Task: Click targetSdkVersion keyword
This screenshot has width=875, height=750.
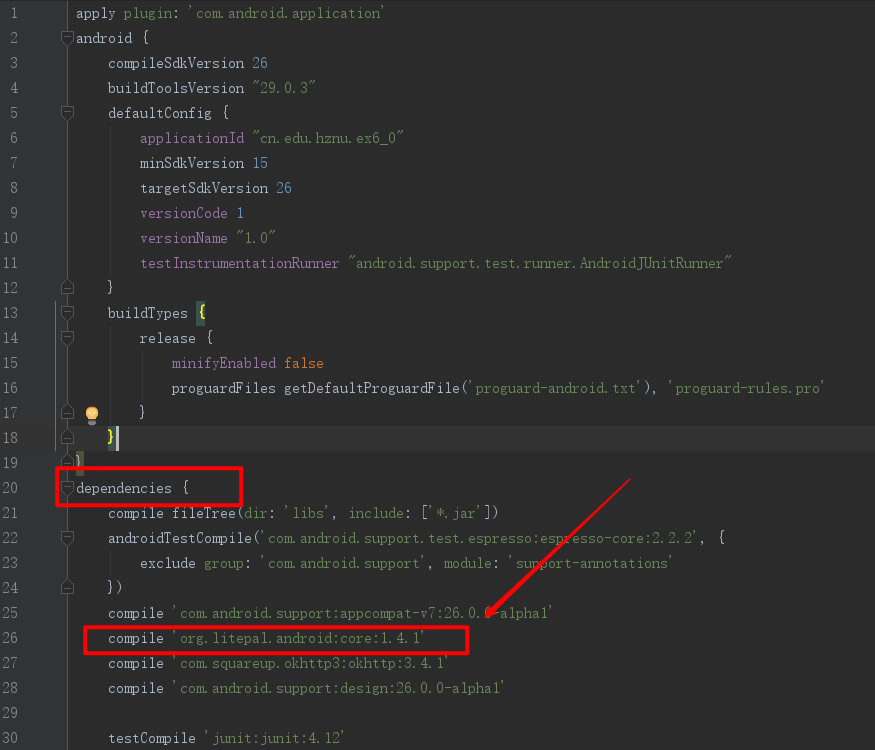Action: click(x=204, y=188)
